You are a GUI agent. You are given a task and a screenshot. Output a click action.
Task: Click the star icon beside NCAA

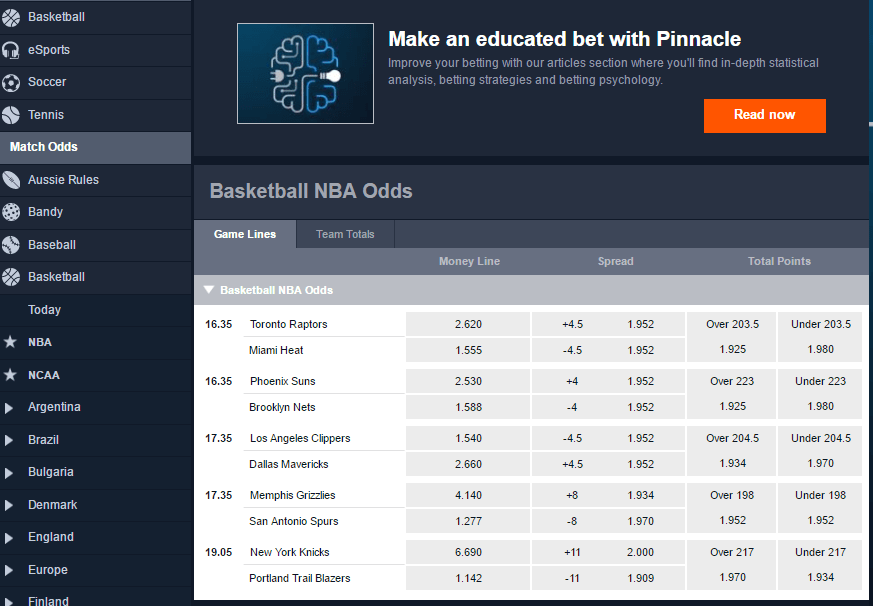(x=10, y=375)
